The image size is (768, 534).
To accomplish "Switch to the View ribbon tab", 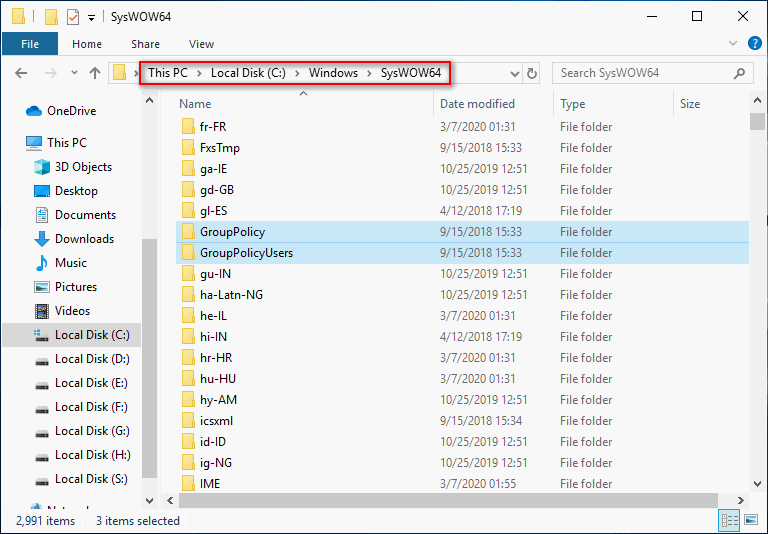I will click(201, 44).
